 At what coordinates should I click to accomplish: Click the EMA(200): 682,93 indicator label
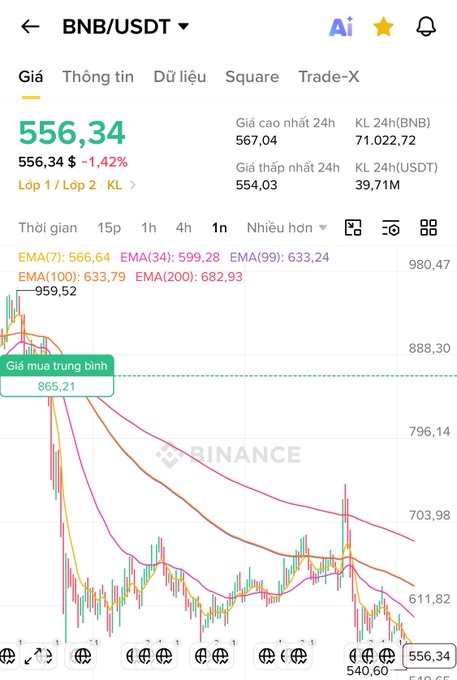[x=189, y=277]
